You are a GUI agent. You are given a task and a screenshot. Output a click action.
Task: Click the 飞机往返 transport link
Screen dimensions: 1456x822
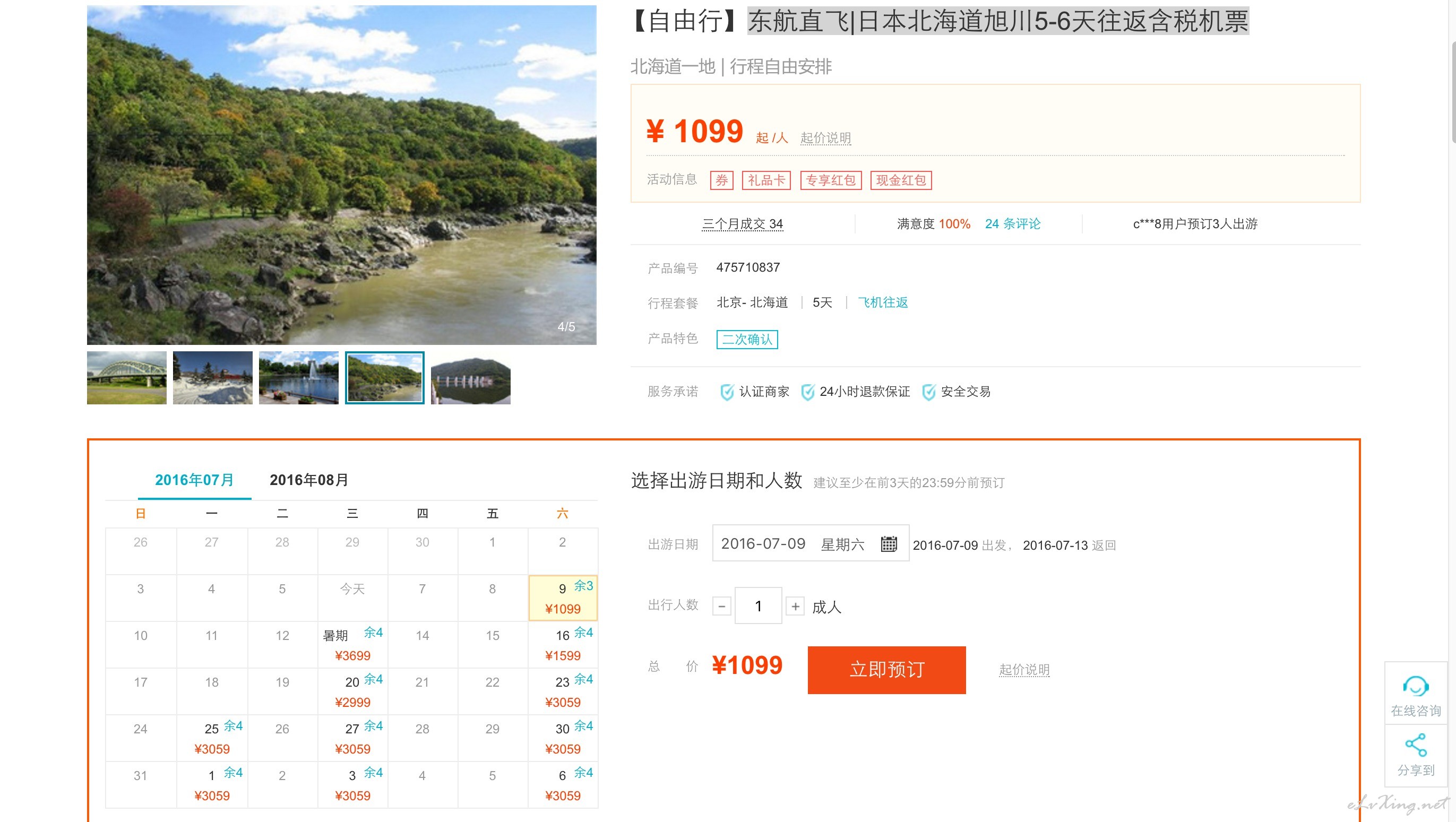click(883, 302)
